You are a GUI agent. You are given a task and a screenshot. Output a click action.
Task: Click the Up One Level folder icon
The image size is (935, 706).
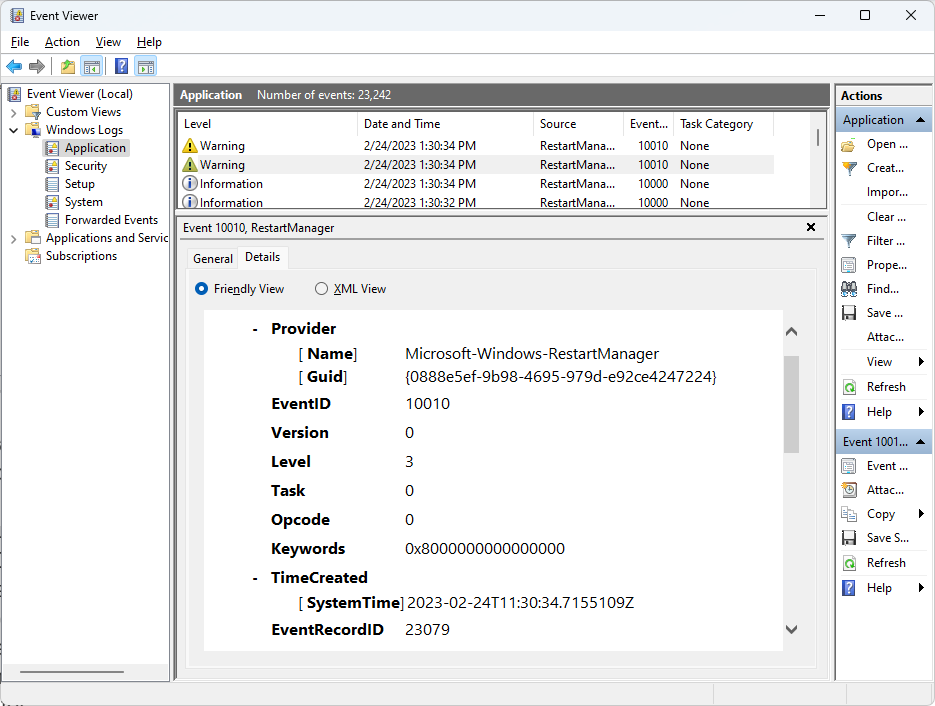pyautogui.click(x=68, y=66)
